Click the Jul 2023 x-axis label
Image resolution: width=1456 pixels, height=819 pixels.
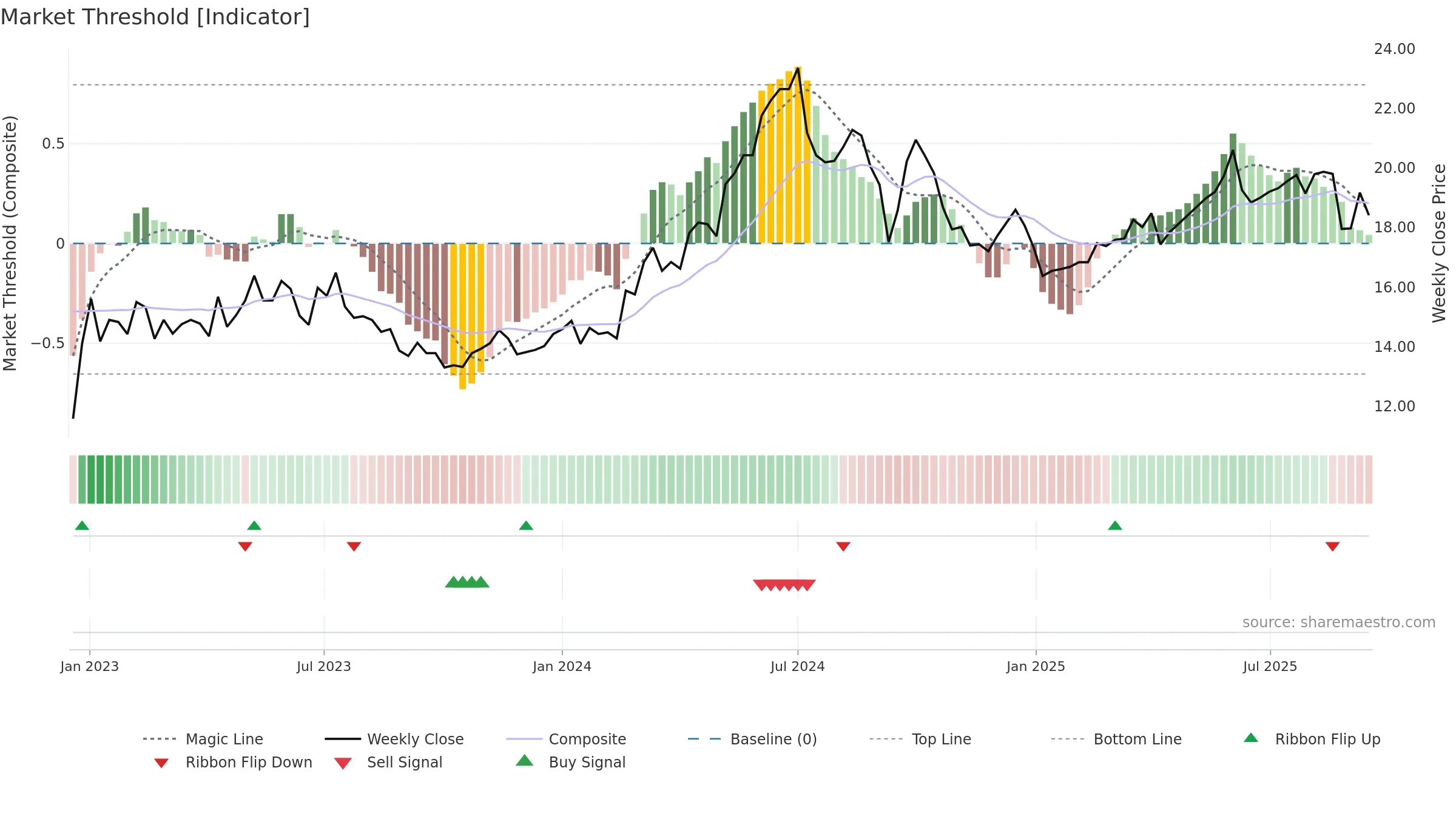click(324, 666)
